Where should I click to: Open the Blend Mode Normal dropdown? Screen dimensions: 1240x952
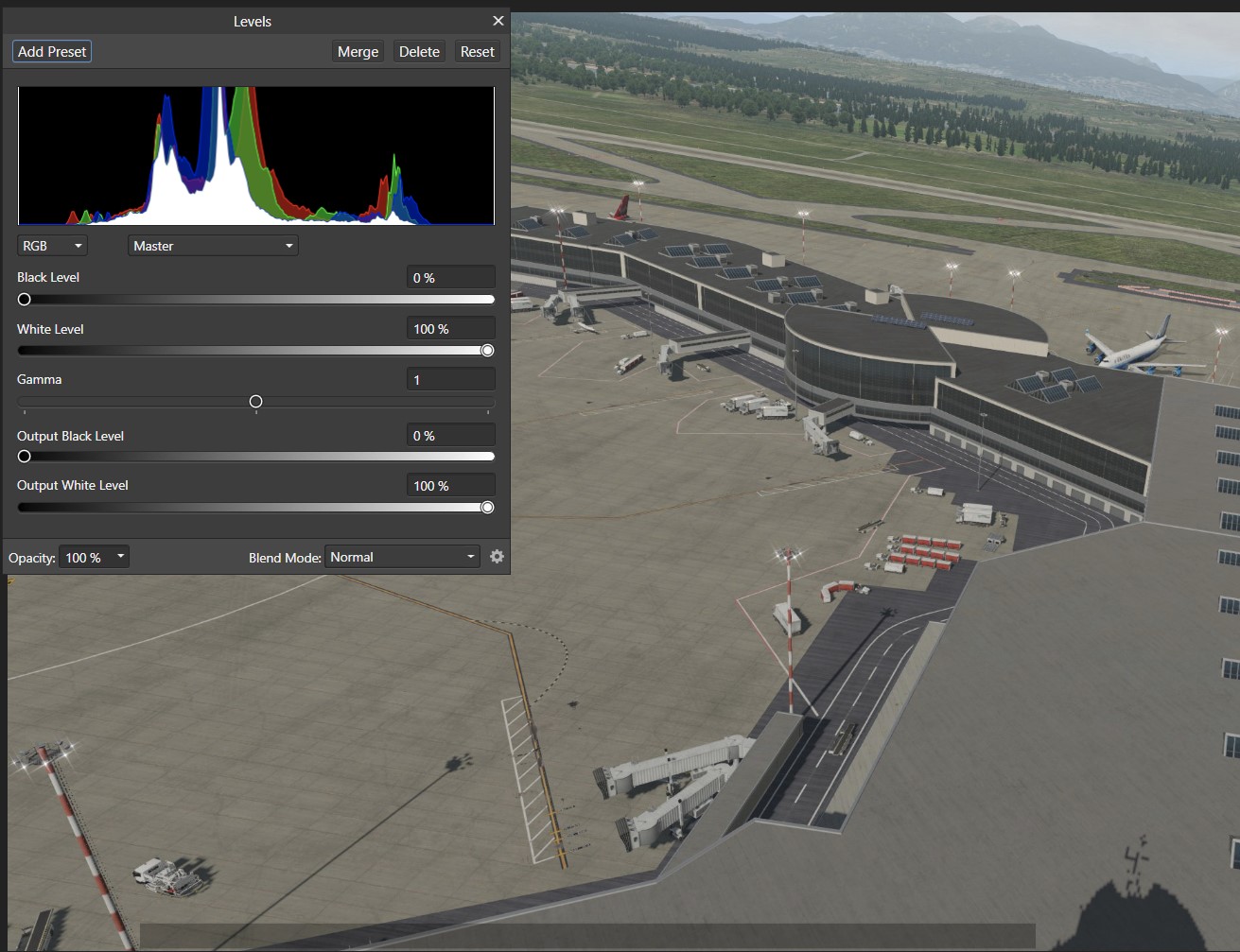(x=403, y=557)
